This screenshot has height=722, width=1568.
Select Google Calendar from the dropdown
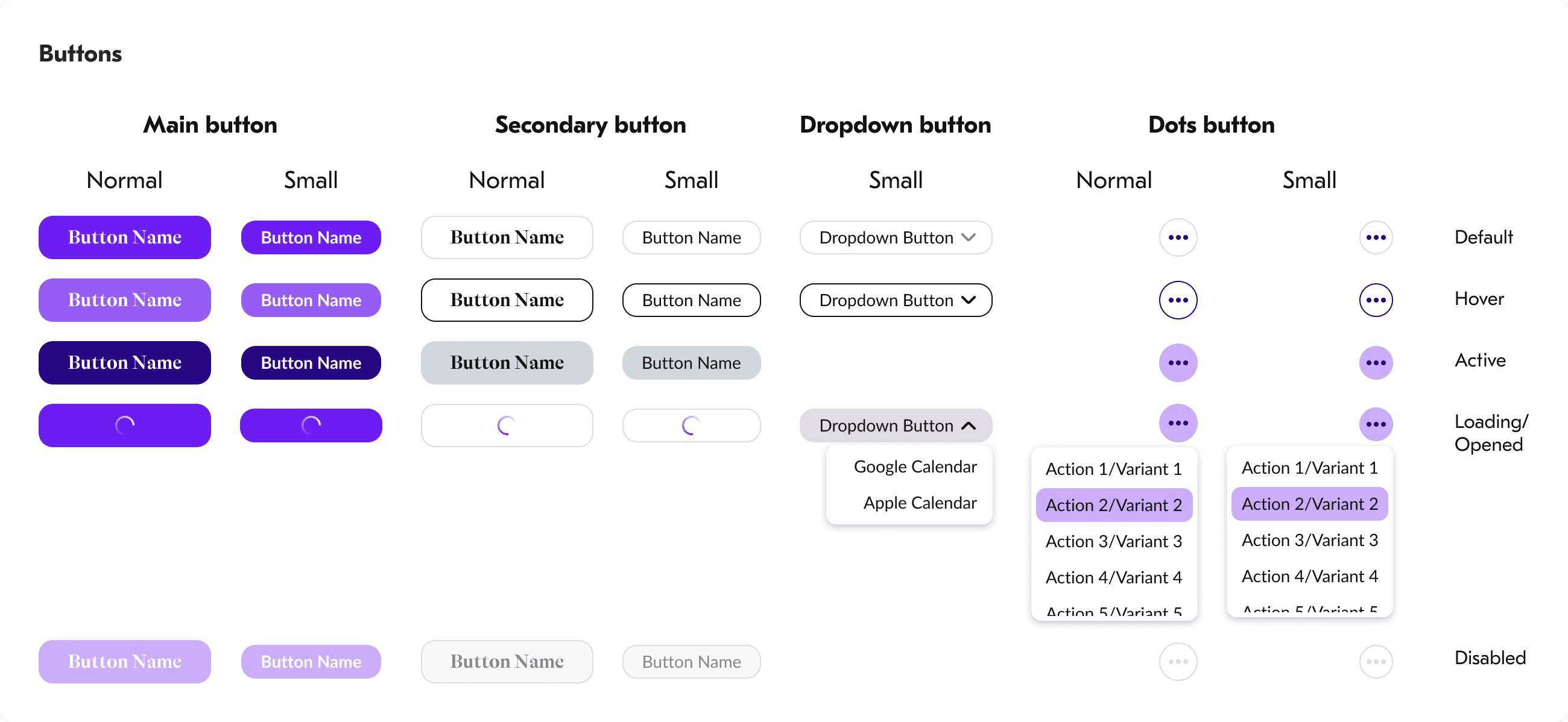click(x=914, y=466)
